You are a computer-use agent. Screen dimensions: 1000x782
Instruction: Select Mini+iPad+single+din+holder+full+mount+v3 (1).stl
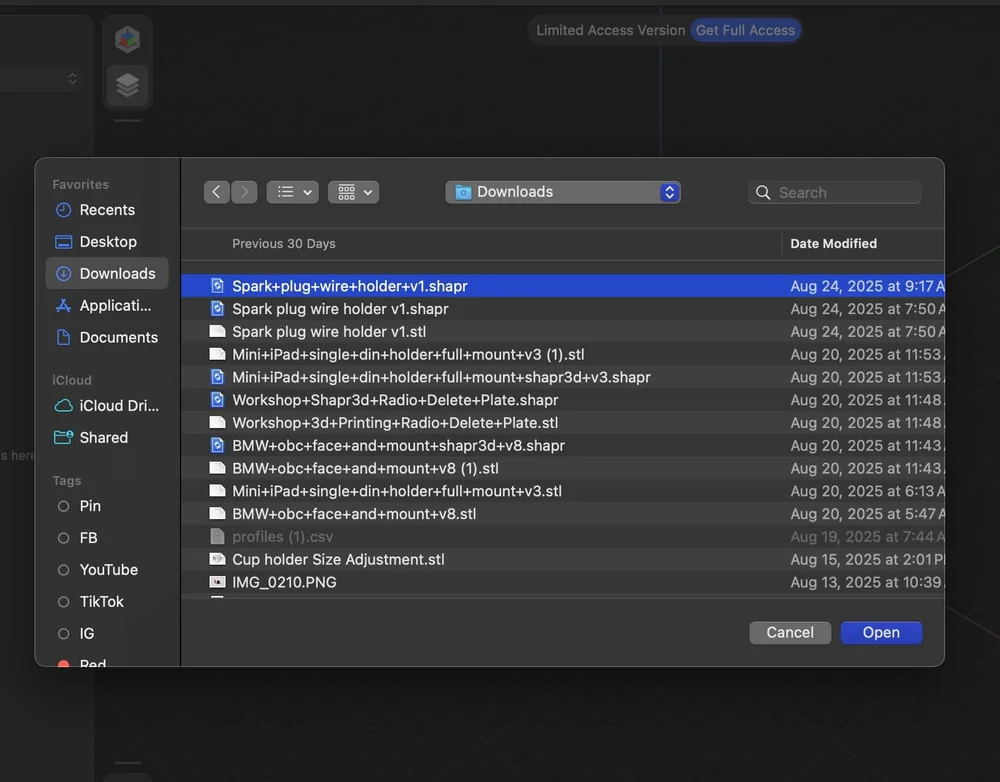coord(562,355)
